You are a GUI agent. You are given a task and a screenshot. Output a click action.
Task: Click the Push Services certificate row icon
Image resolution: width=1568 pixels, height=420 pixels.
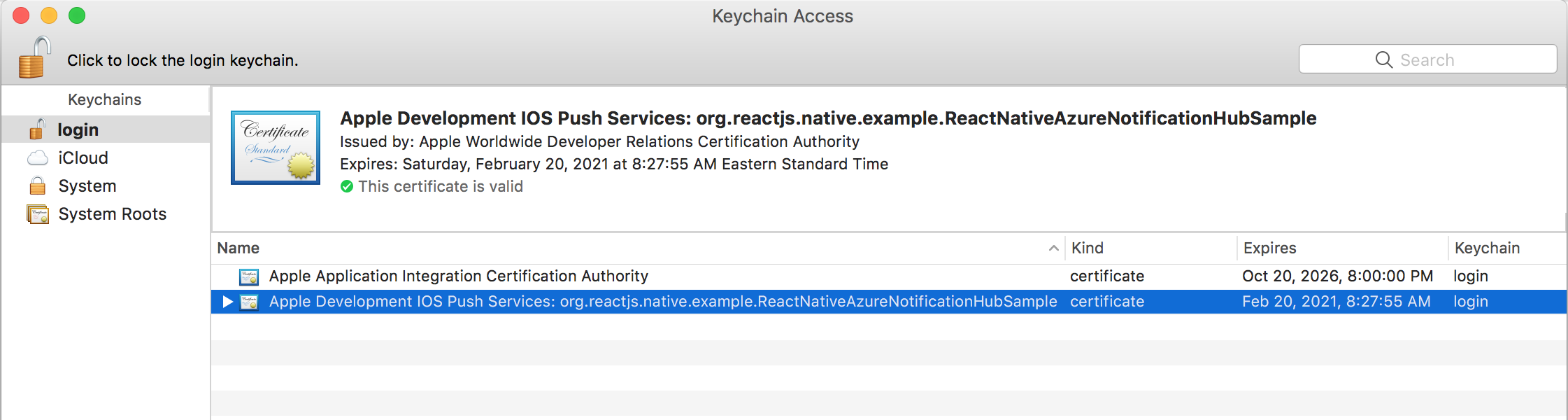(249, 302)
